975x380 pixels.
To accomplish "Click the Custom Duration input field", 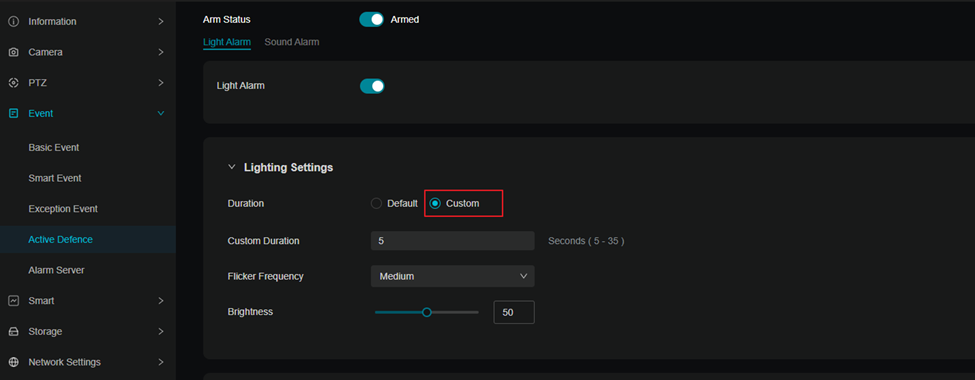I will (x=453, y=241).
